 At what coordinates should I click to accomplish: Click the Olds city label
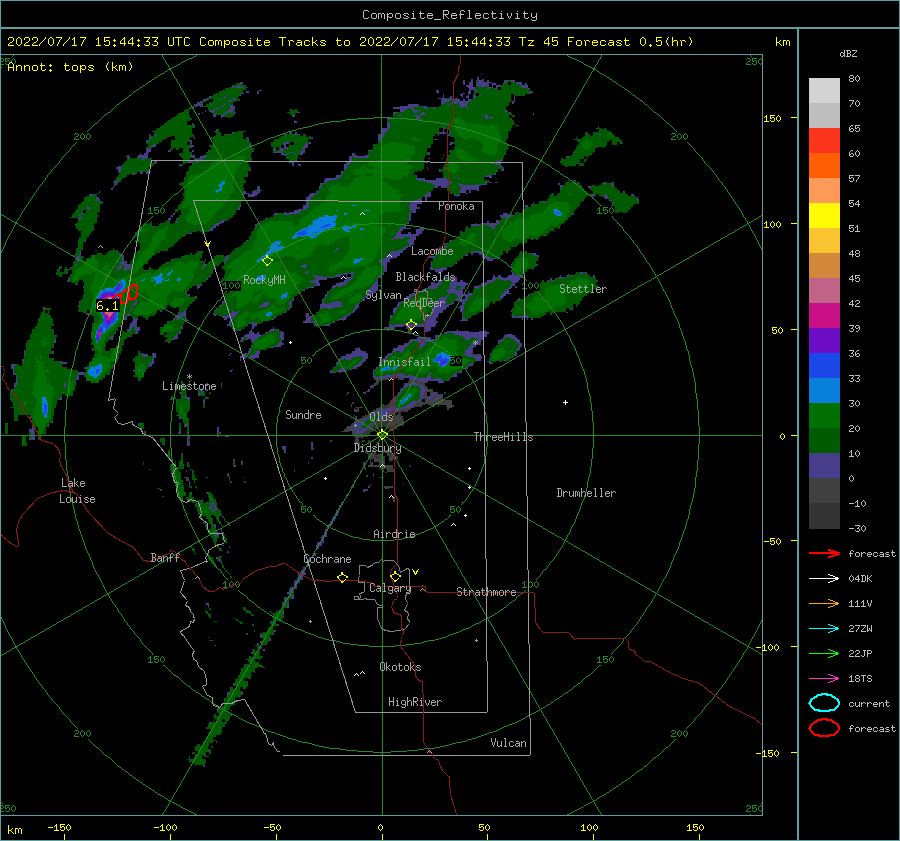(381, 417)
